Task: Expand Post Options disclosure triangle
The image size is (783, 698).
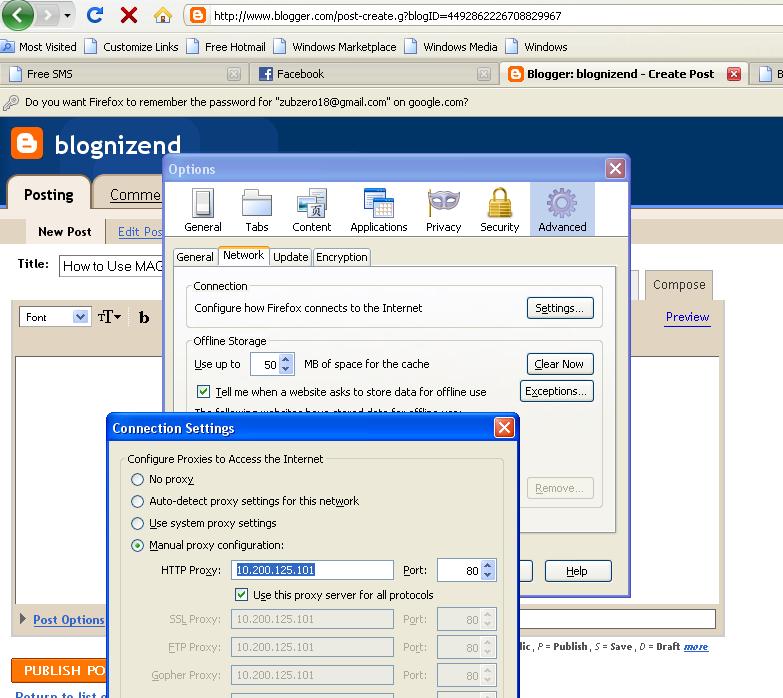Action: pos(22,619)
